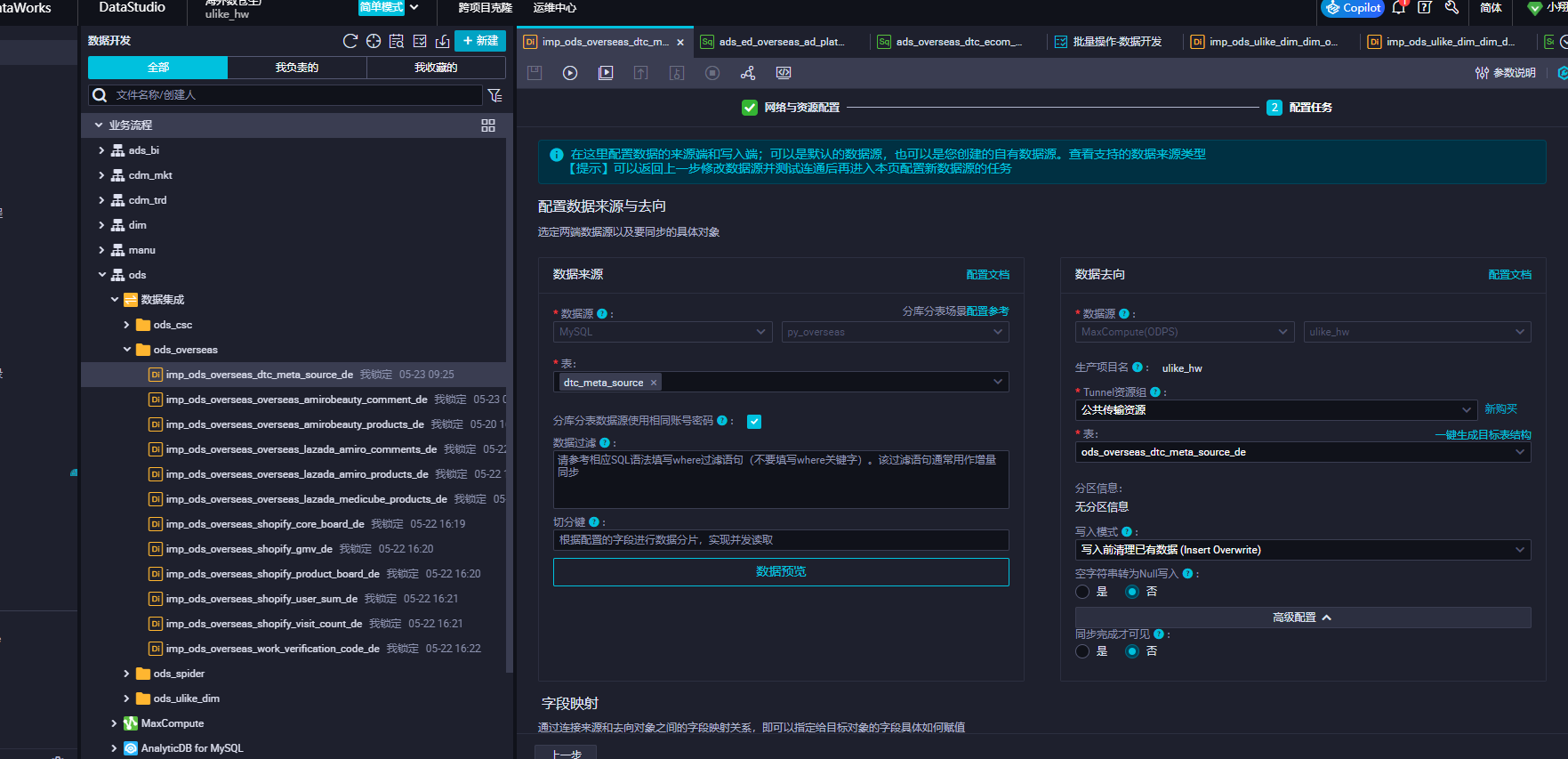1568x759 pixels.
Task: Collapse the ods_overseas folder
Action: click(x=126, y=350)
